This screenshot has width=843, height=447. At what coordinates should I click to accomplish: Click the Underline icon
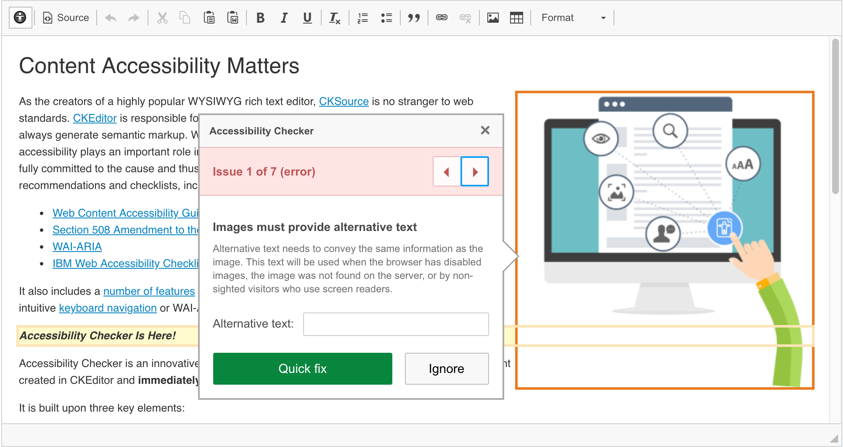307,18
